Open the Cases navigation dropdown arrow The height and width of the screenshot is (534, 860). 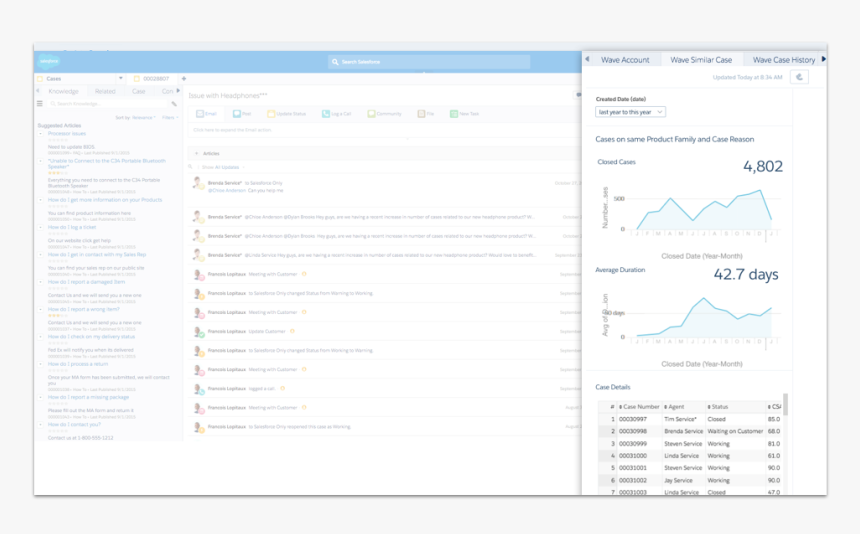click(121, 78)
